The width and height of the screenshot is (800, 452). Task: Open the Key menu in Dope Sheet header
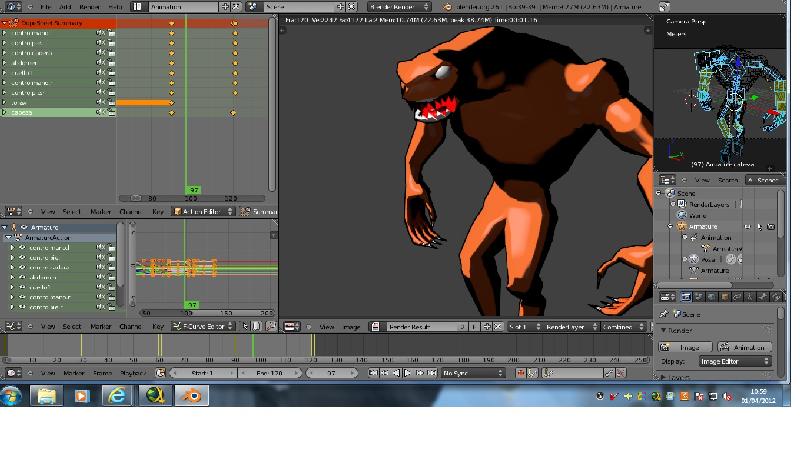pos(158,211)
